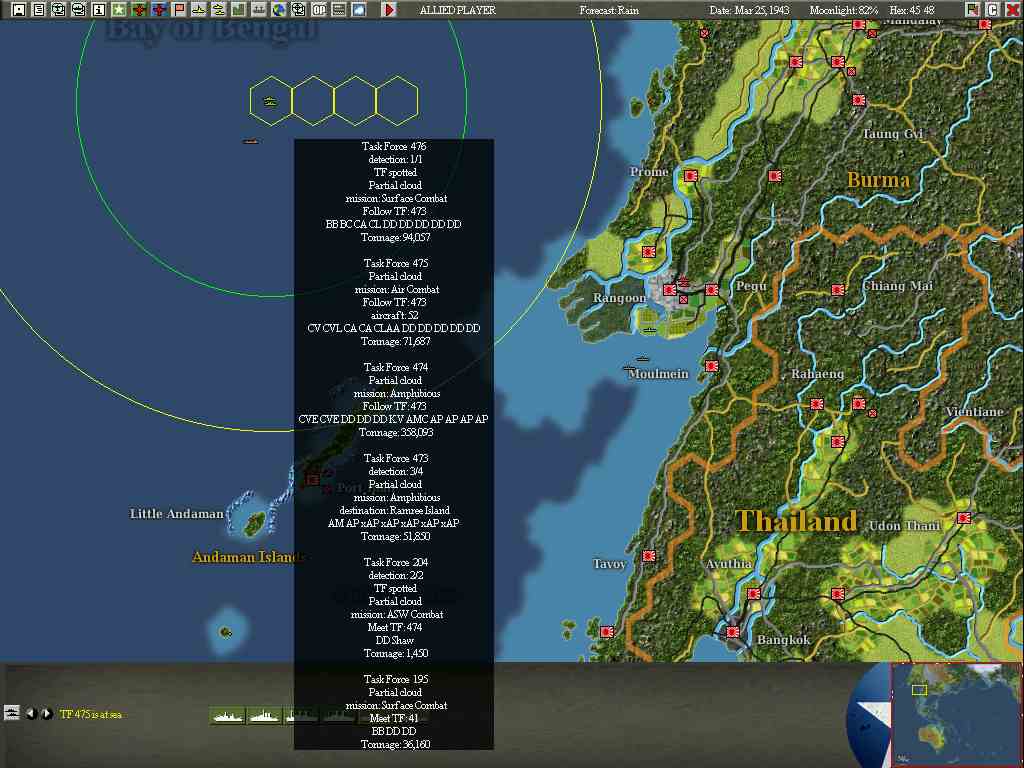Go to next task force arrow
Viewport: 1024px width, 768px height.
point(46,714)
